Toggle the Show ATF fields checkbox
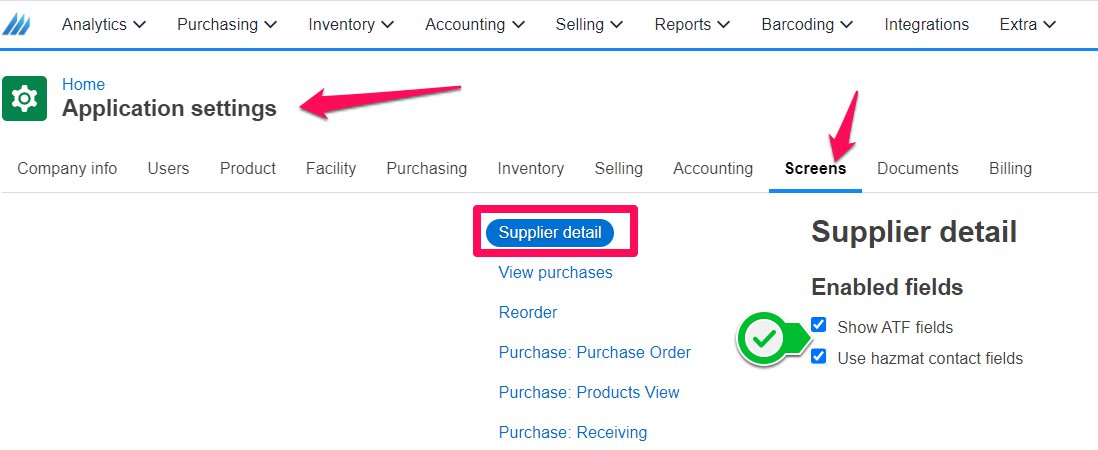Screen dimensions: 1098x450 pos(818,325)
